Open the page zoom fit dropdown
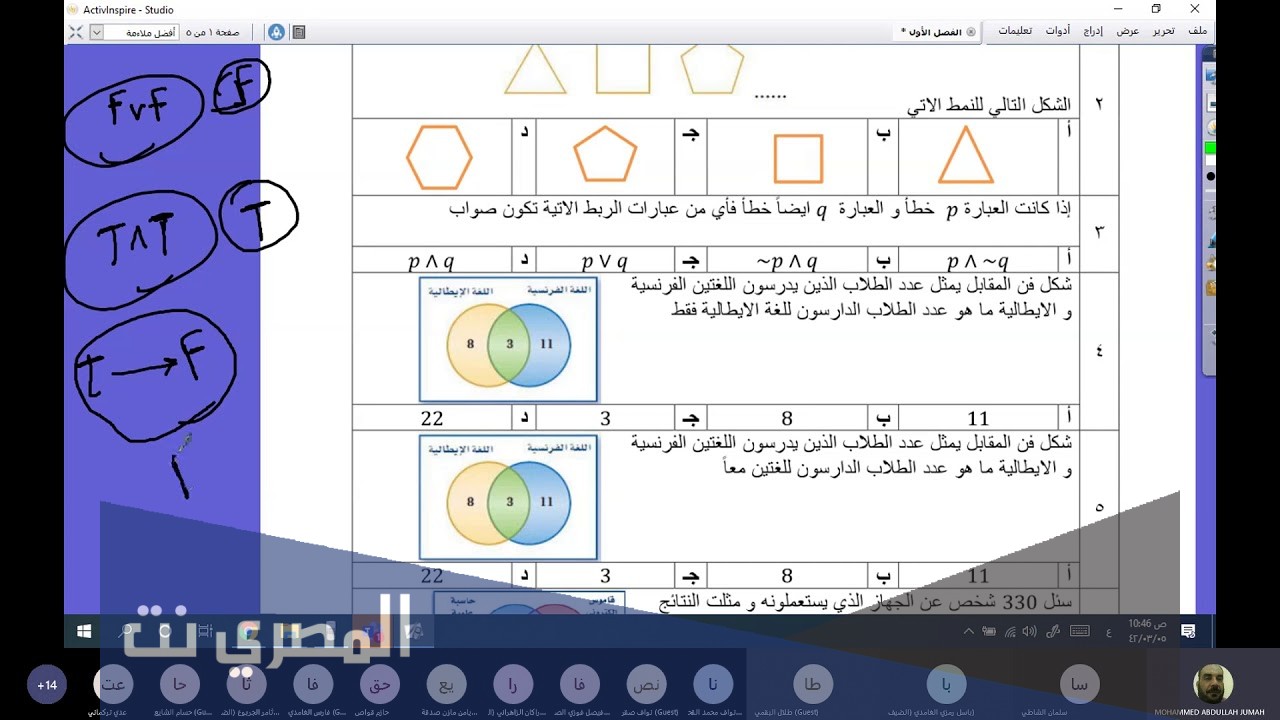This screenshot has height=720, width=1280. point(97,32)
